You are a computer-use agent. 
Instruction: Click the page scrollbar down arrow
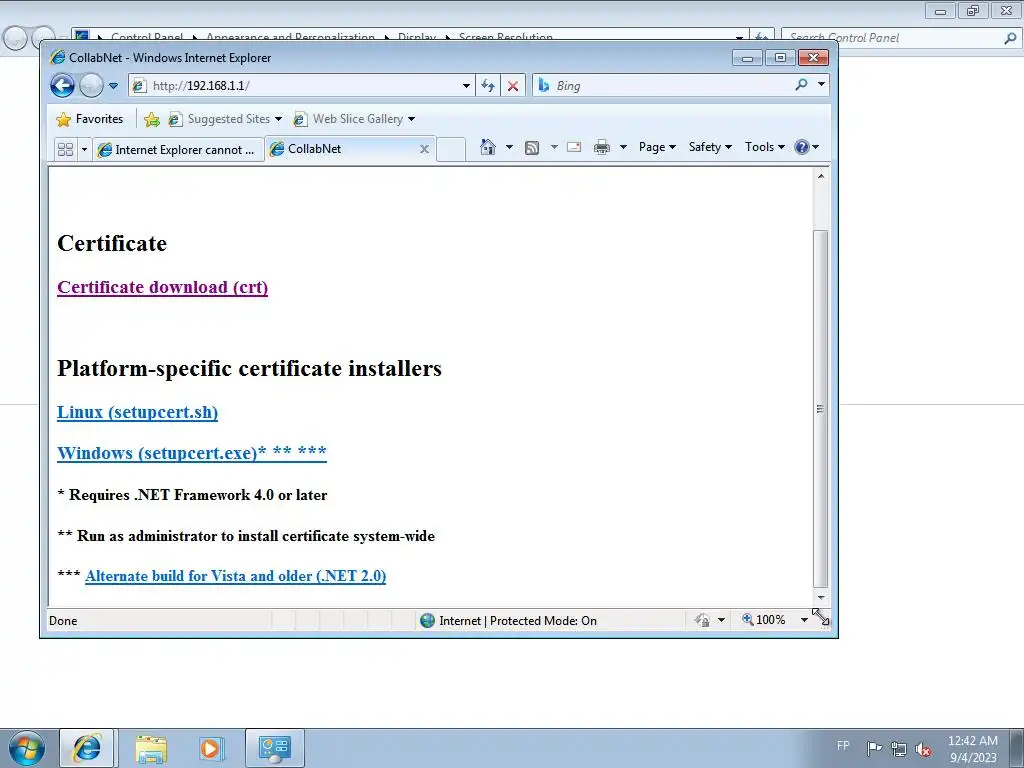[821, 598]
